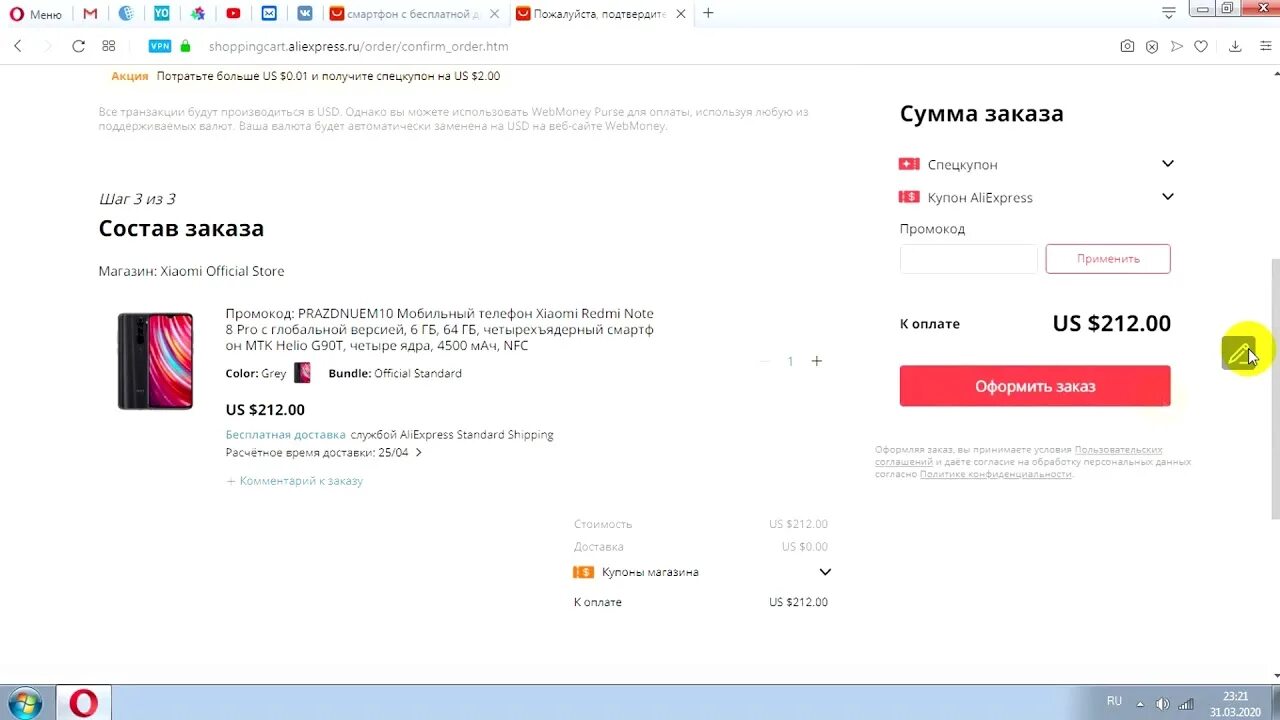Switch to the pinned teal YO tab

161,14
